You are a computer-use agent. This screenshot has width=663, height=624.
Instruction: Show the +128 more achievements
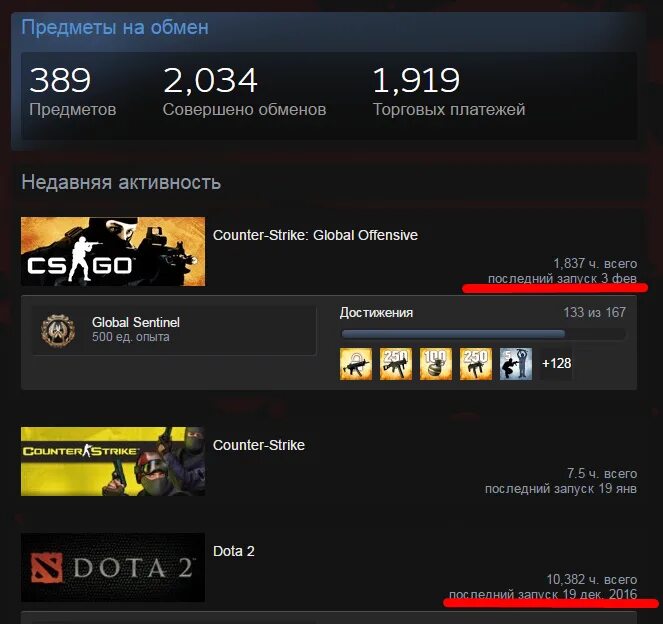pos(556,364)
